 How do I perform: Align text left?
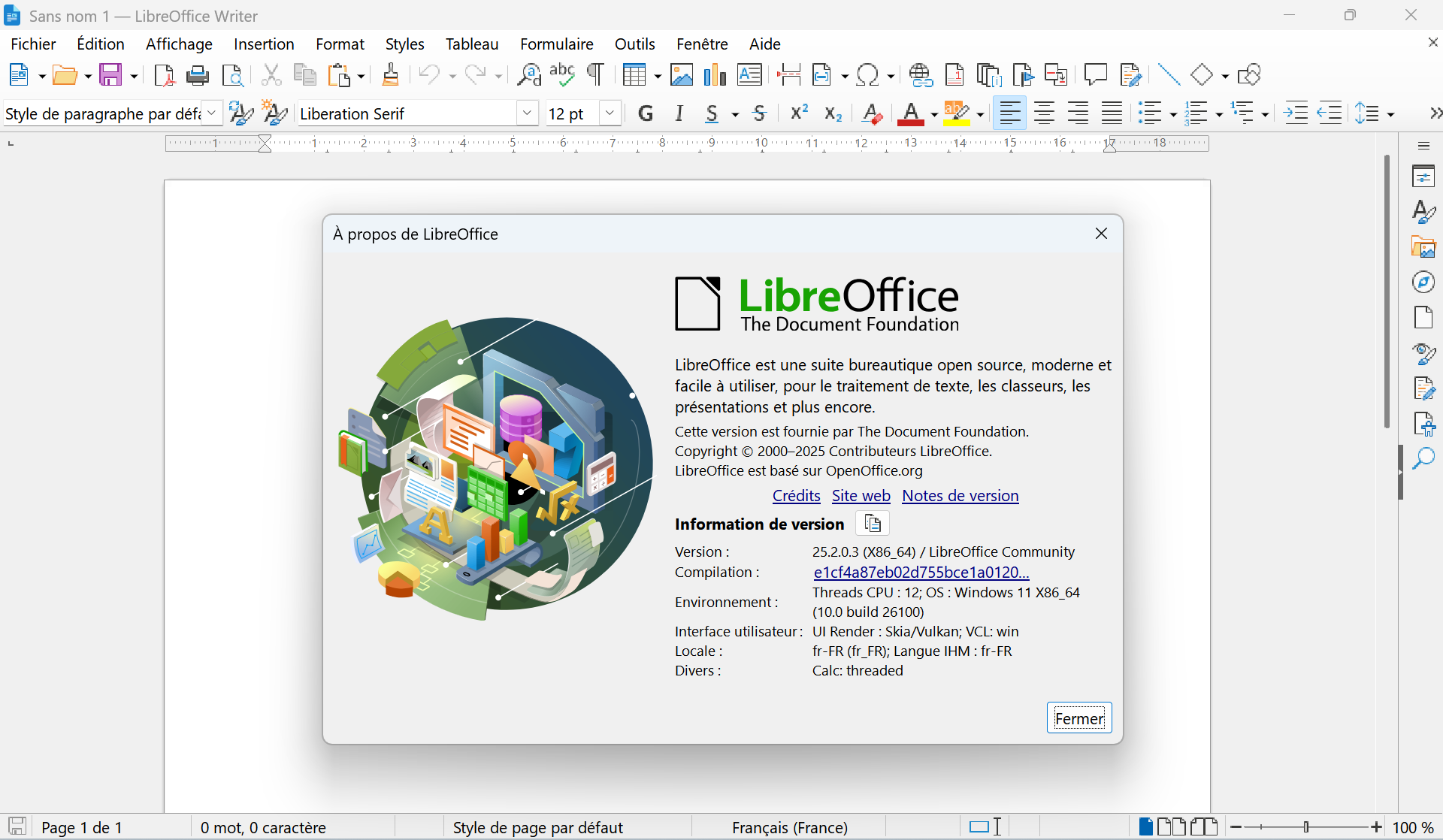click(x=1010, y=113)
